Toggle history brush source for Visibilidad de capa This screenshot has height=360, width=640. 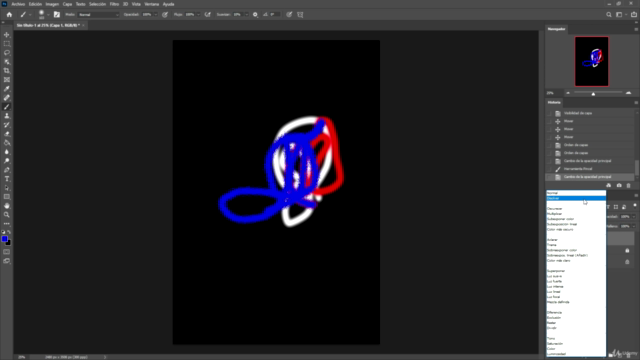[x=549, y=113]
